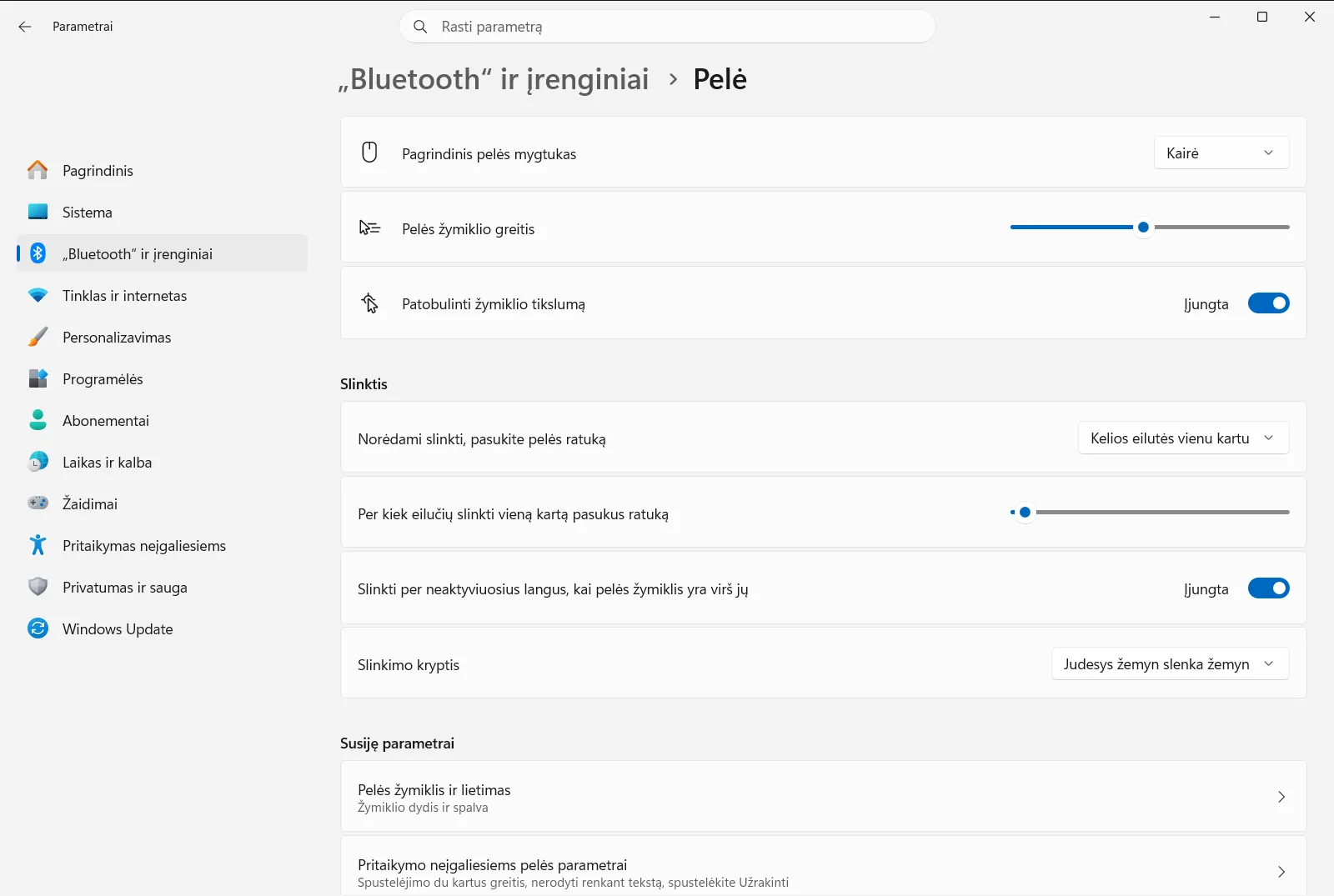Toggle Patobulinti žymiklio tikslumą switch
The width and height of the screenshot is (1334, 896).
(1268, 303)
